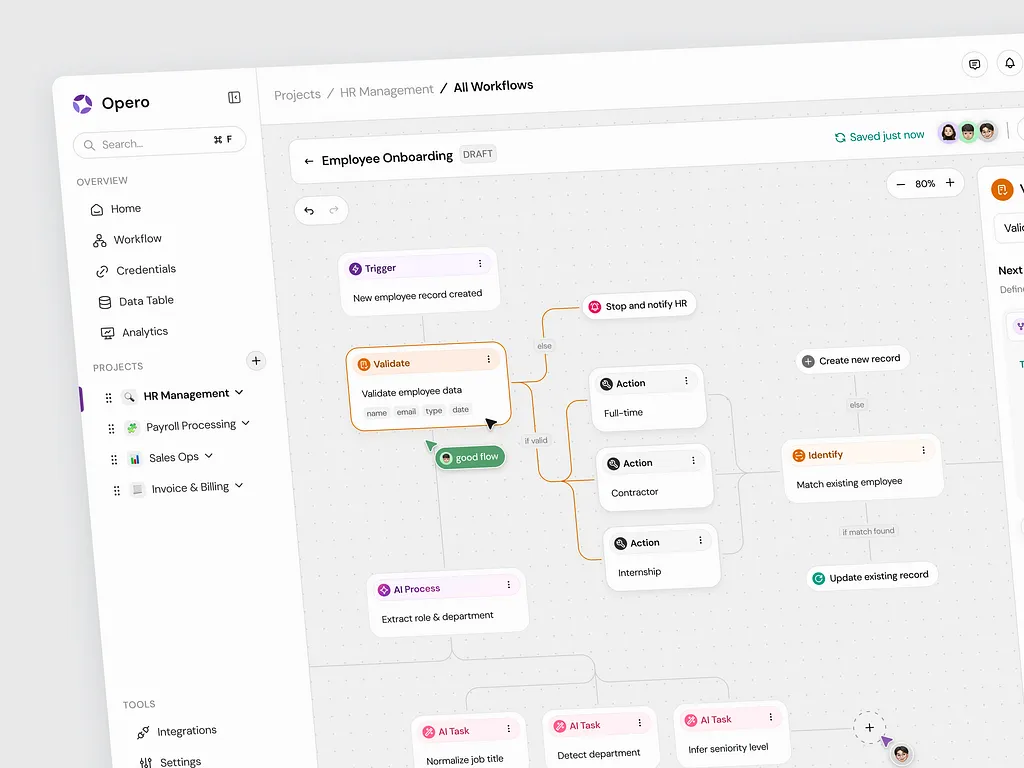Open Infer seniority level task options menu
1024x768 pixels.
[771, 717]
